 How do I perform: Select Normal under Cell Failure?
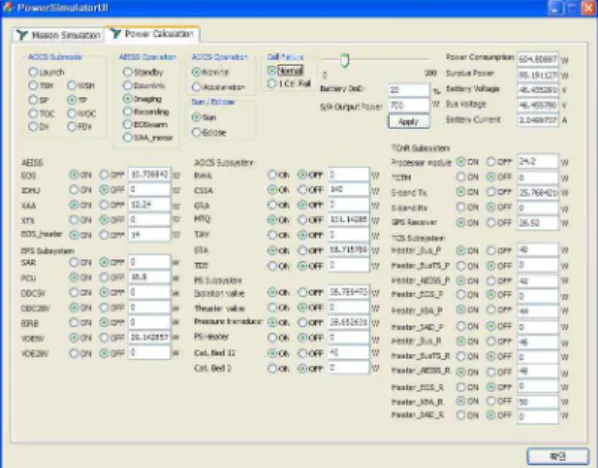tap(272, 71)
